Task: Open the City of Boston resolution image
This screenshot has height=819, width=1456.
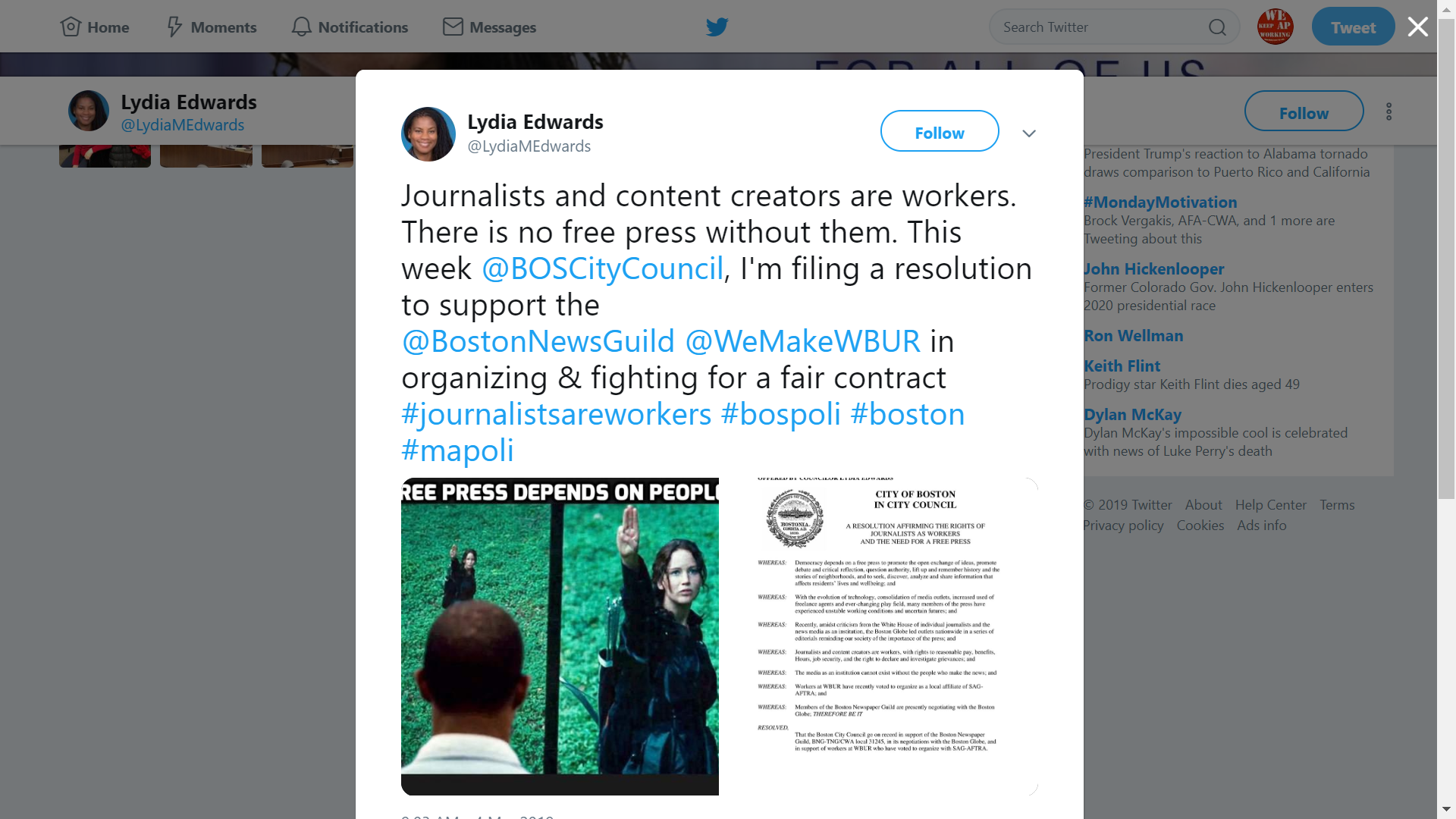Action: coord(880,636)
